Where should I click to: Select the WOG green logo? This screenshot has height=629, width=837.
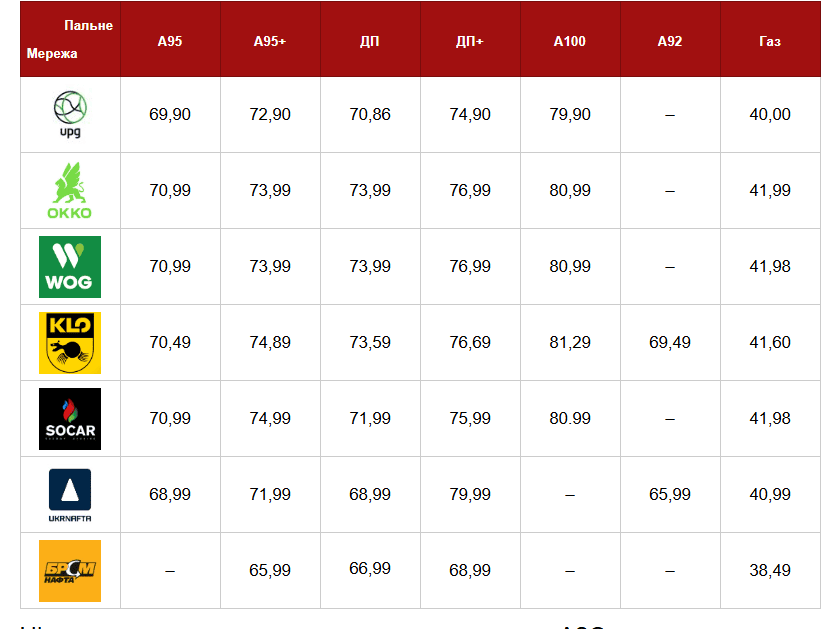coord(70,267)
